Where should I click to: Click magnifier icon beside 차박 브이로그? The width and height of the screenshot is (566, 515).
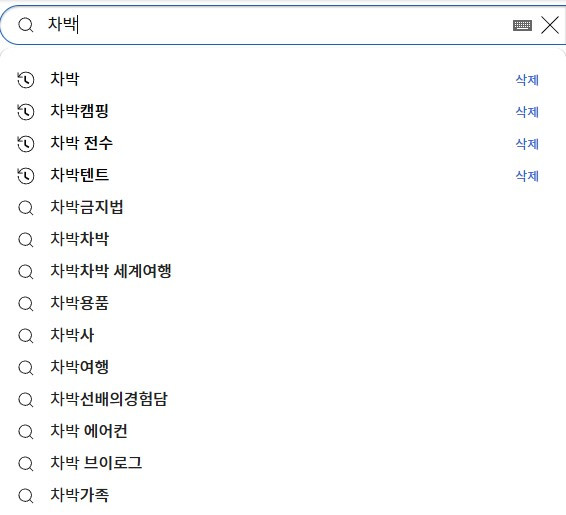[26, 464]
